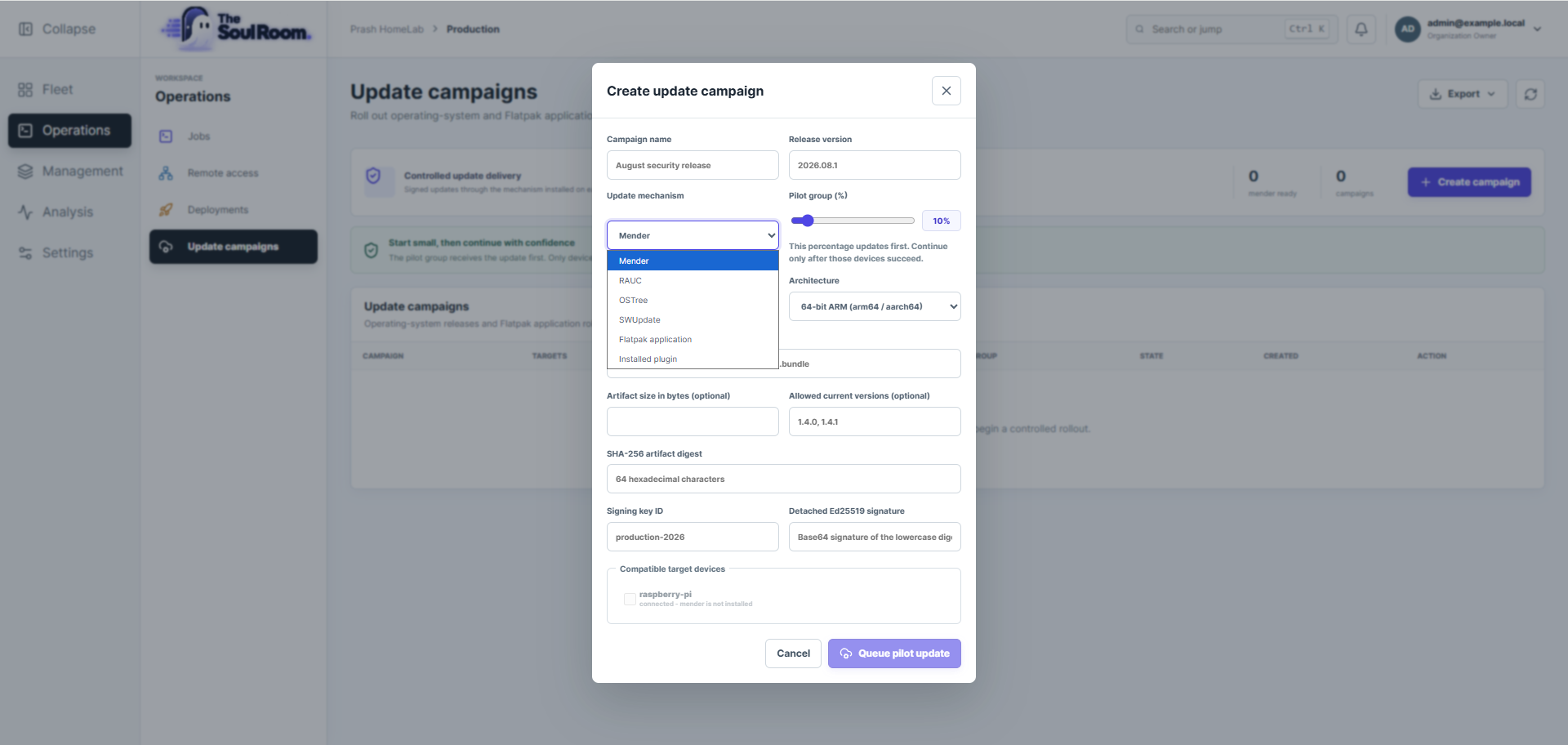Click the Artifact size in bytes field
Screen dimensions: 1568x745
click(x=693, y=422)
